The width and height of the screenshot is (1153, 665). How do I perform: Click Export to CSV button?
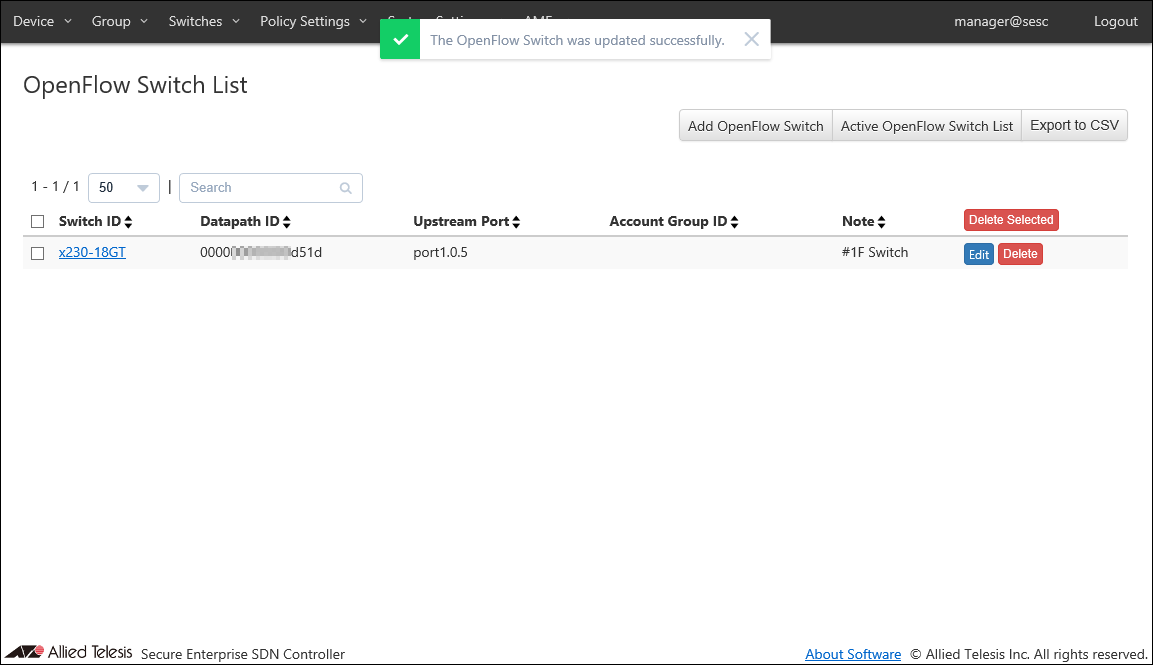pyautogui.click(x=1074, y=125)
